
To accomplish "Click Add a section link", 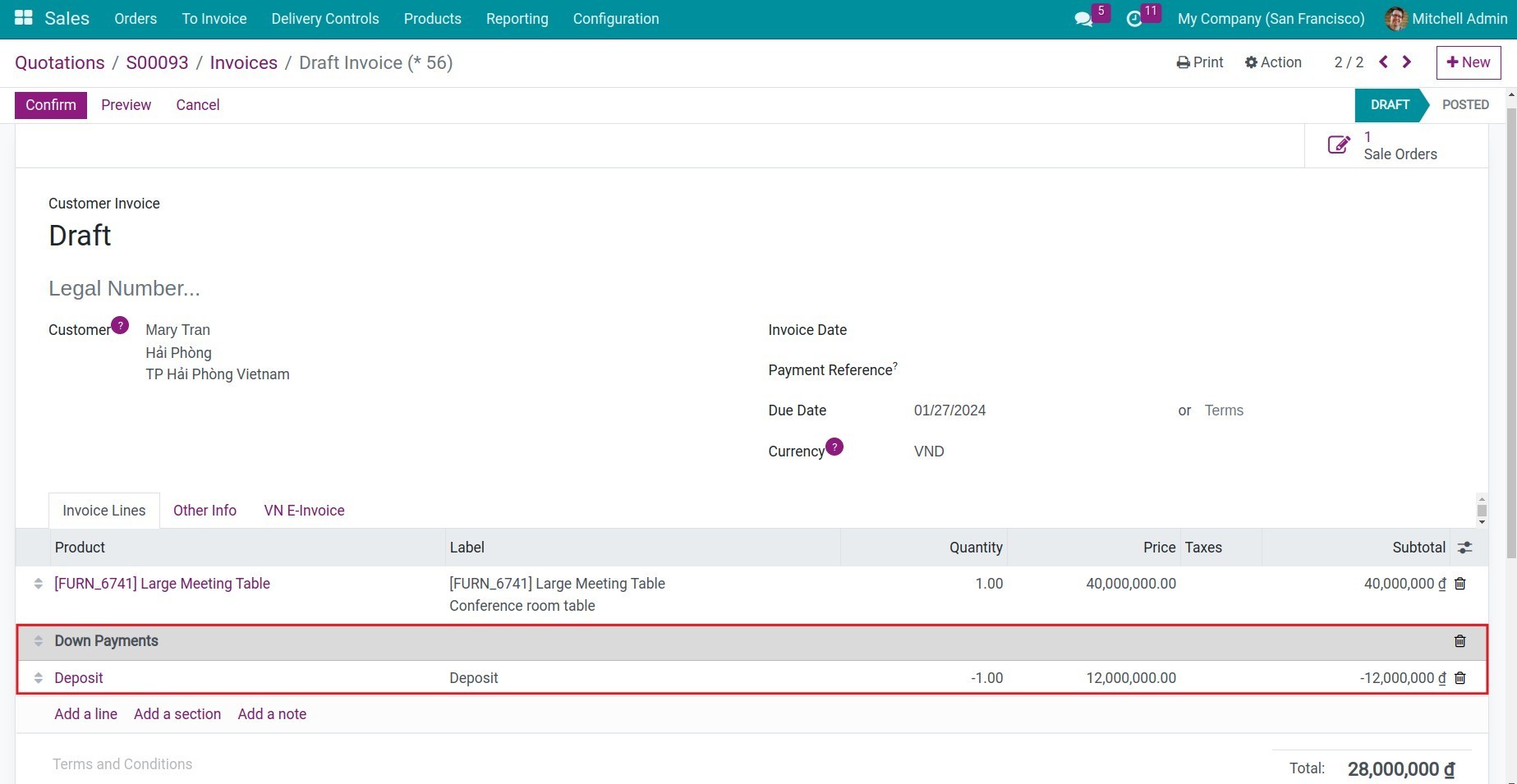I will coord(177,714).
